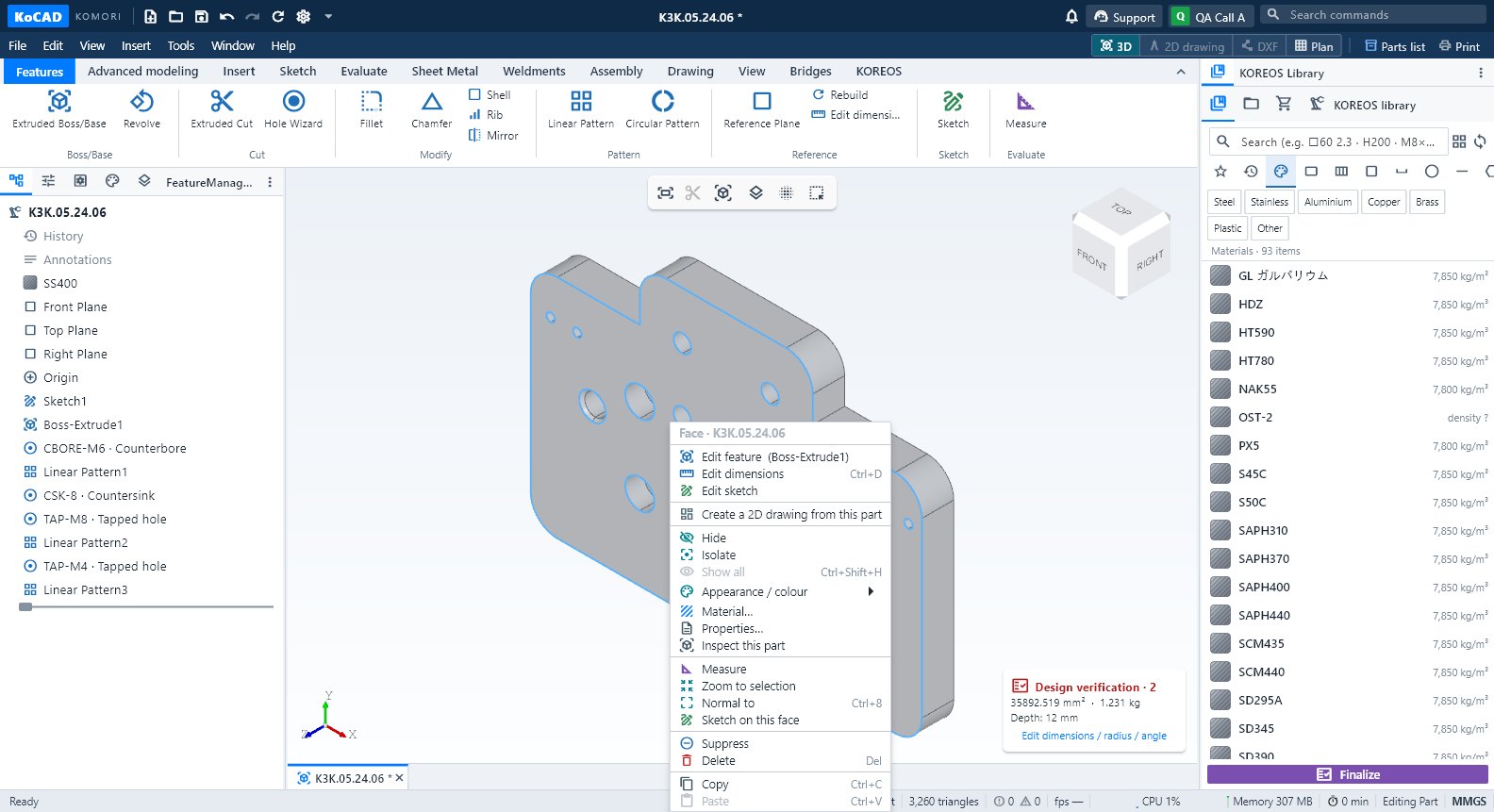This screenshot has height=812, width=1494.
Task: Click the Revolve tool icon
Action: coord(141,101)
